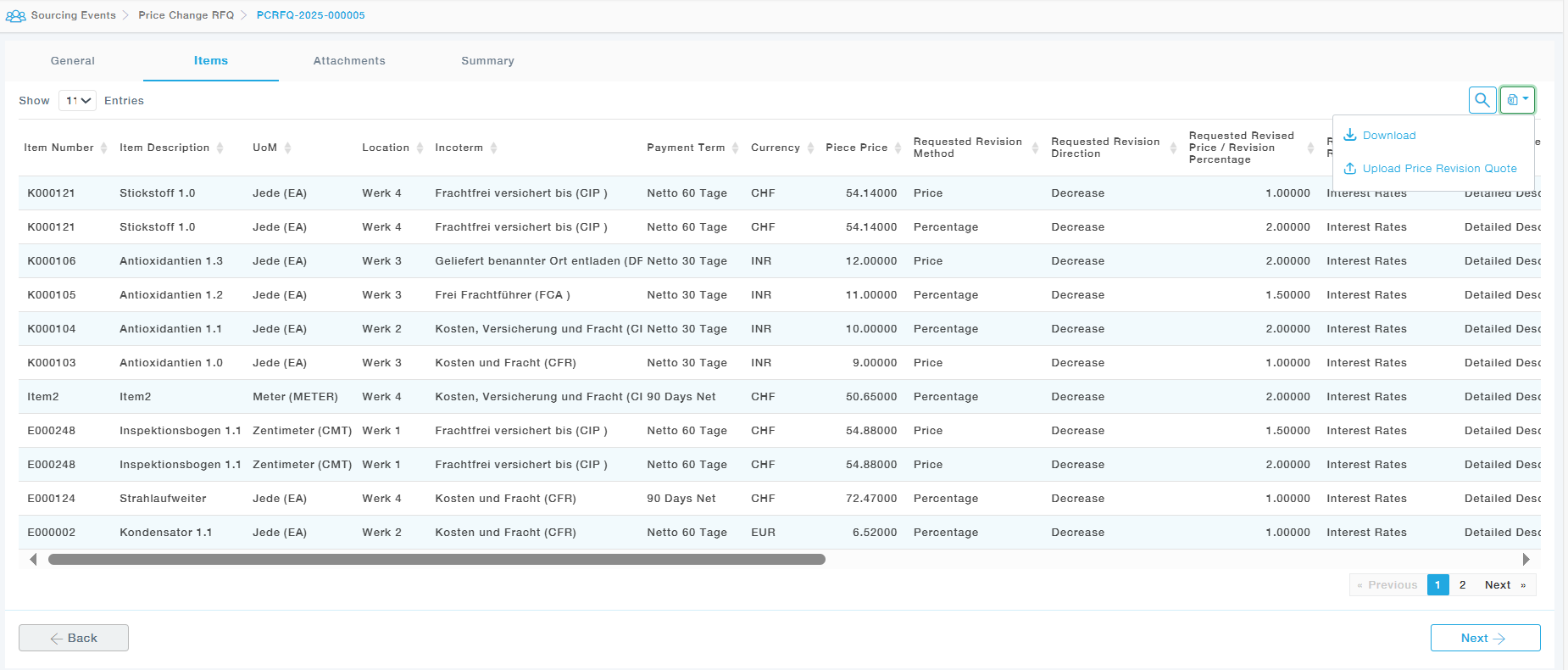This screenshot has width=1568, height=670.
Task: Click horizontal scrollbar right arrow
Action: [1526, 560]
